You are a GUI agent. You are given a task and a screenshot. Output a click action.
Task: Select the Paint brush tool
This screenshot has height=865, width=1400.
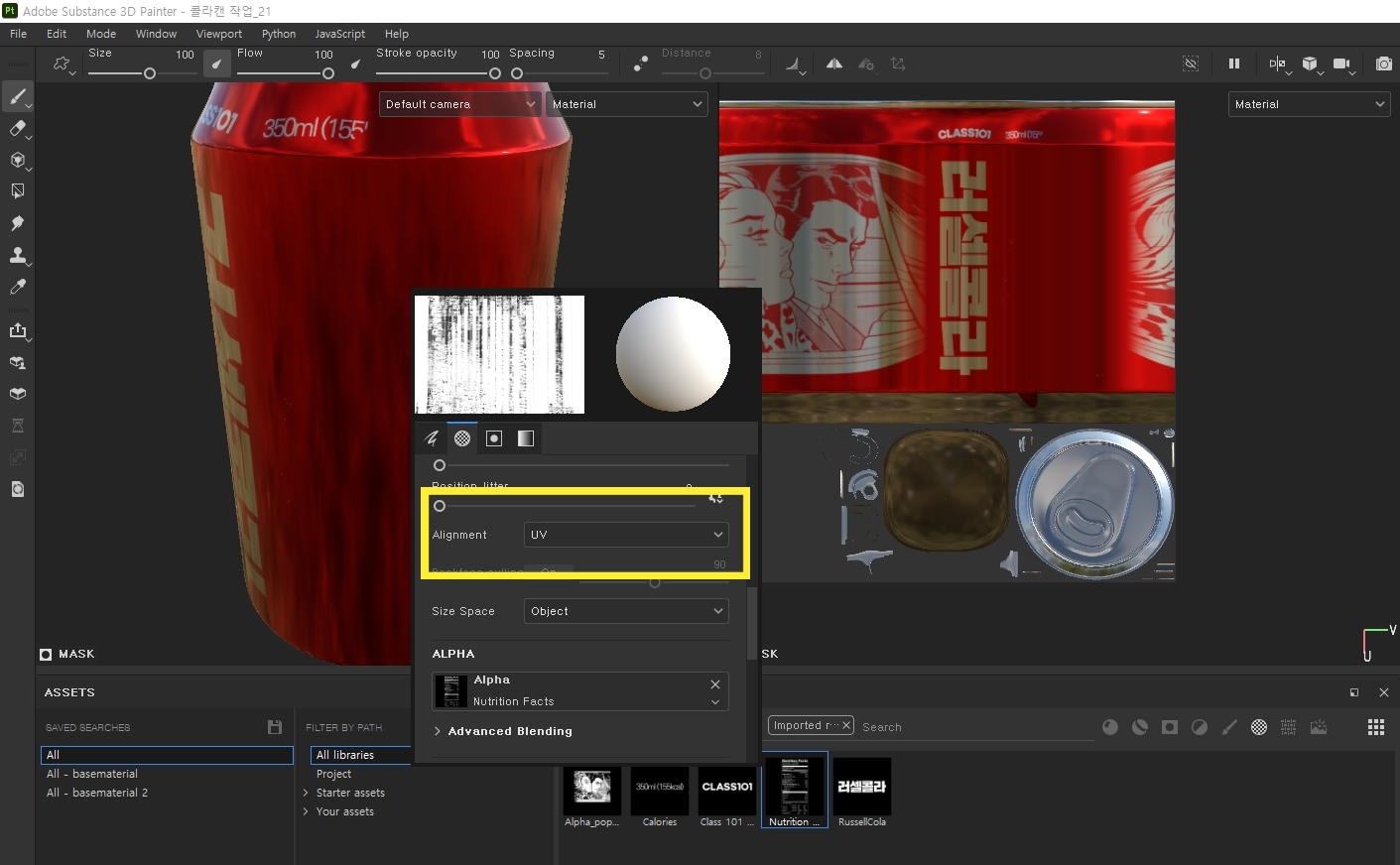17,97
